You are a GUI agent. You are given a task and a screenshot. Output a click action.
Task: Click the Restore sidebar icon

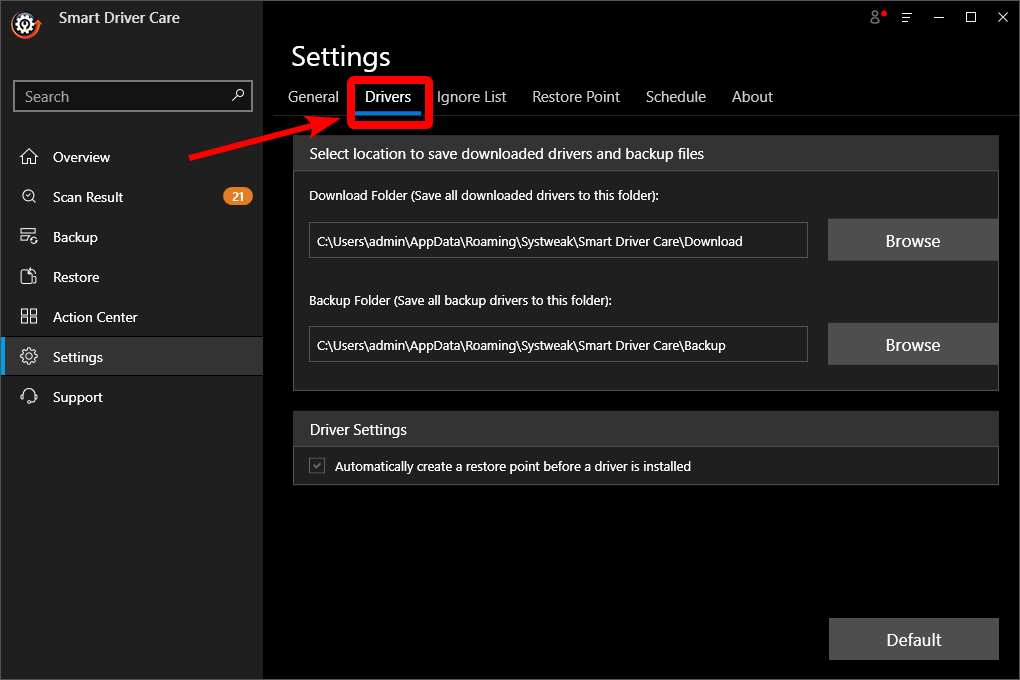pos(29,277)
